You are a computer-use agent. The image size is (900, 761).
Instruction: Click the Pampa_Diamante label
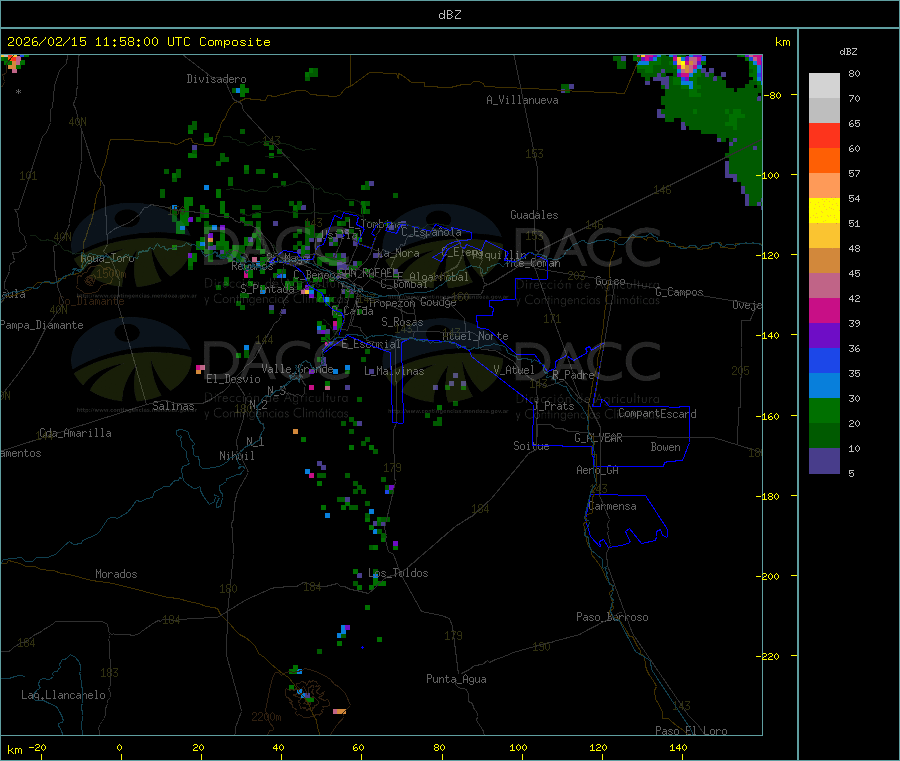(x=42, y=325)
